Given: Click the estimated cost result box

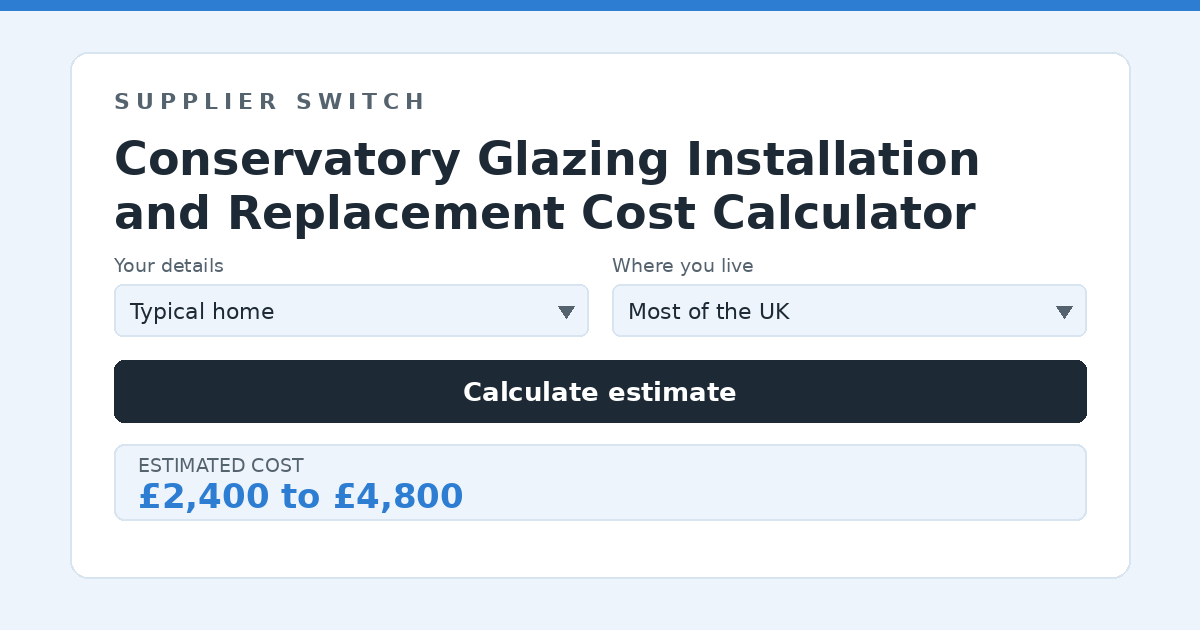Looking at the screenshot, I should [x=600, y=483].
